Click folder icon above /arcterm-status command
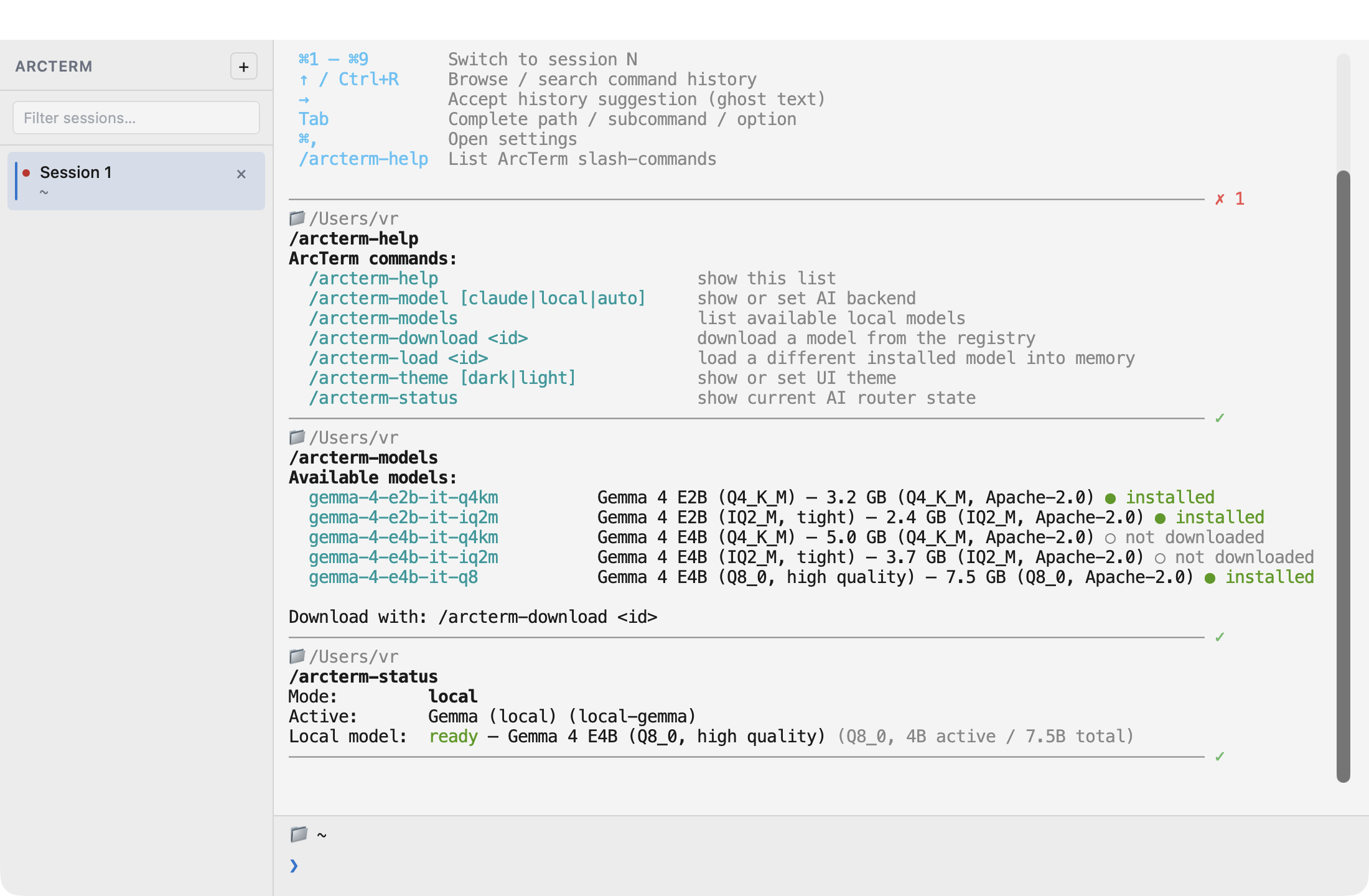Image resolution: width=1369 pixels, height=896 pixels. click(297, 656)
